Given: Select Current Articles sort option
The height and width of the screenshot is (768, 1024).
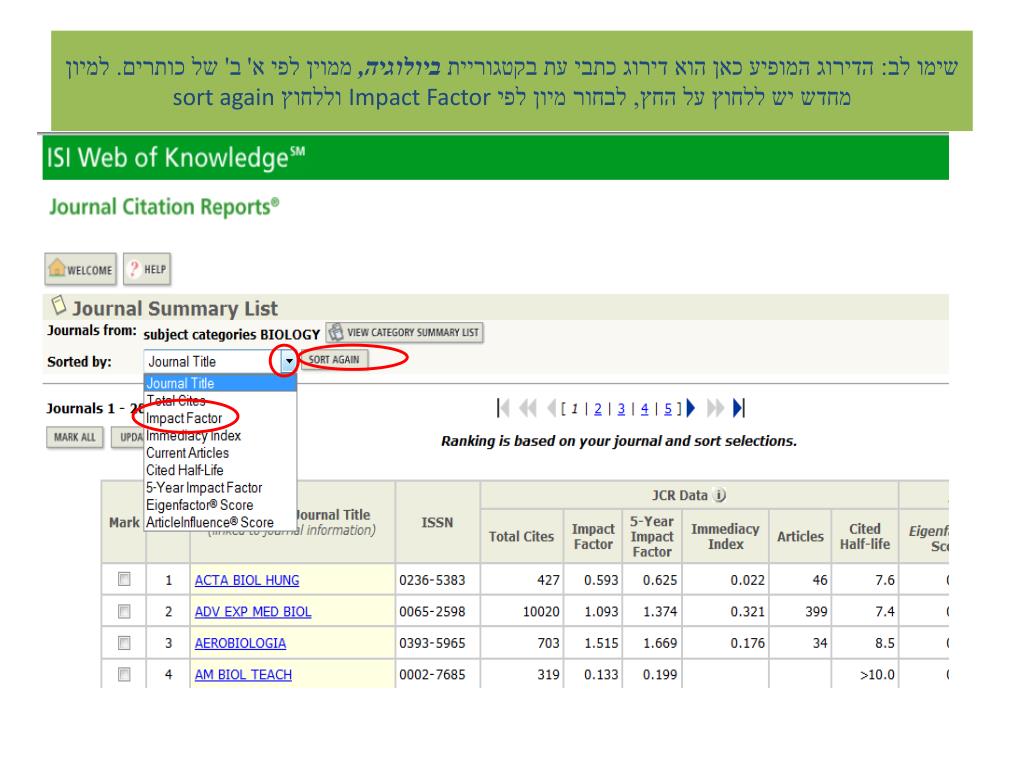Looking at the screenshot, I should coord(220,453).
